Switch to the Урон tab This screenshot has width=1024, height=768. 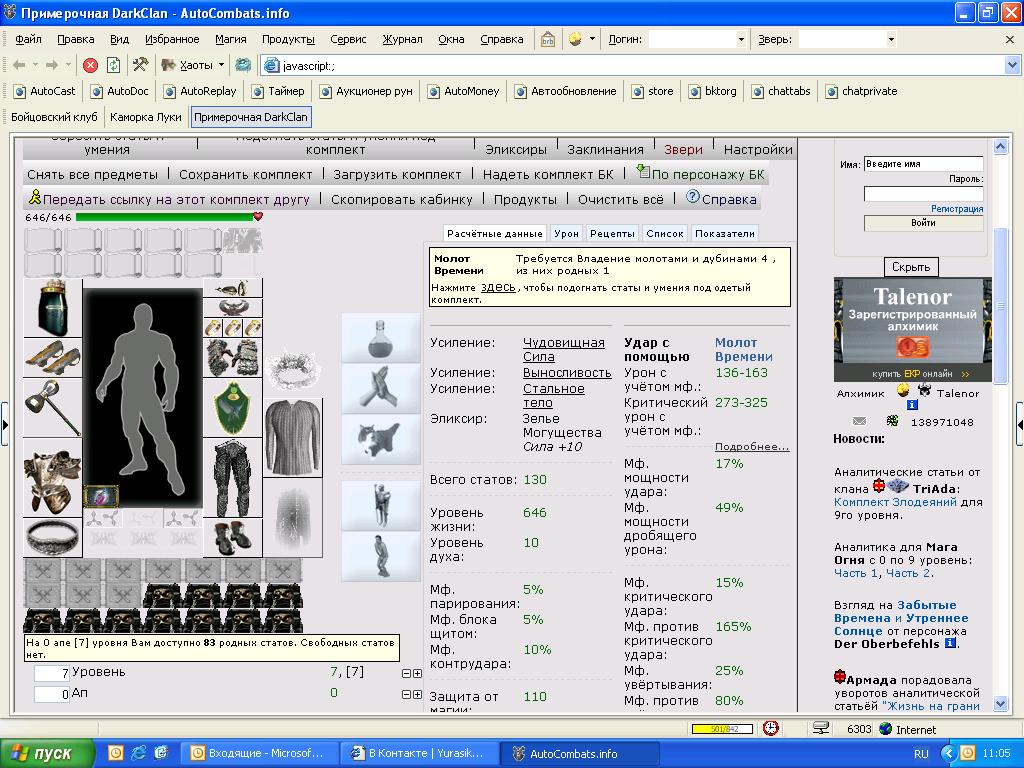tap(566, 233)
